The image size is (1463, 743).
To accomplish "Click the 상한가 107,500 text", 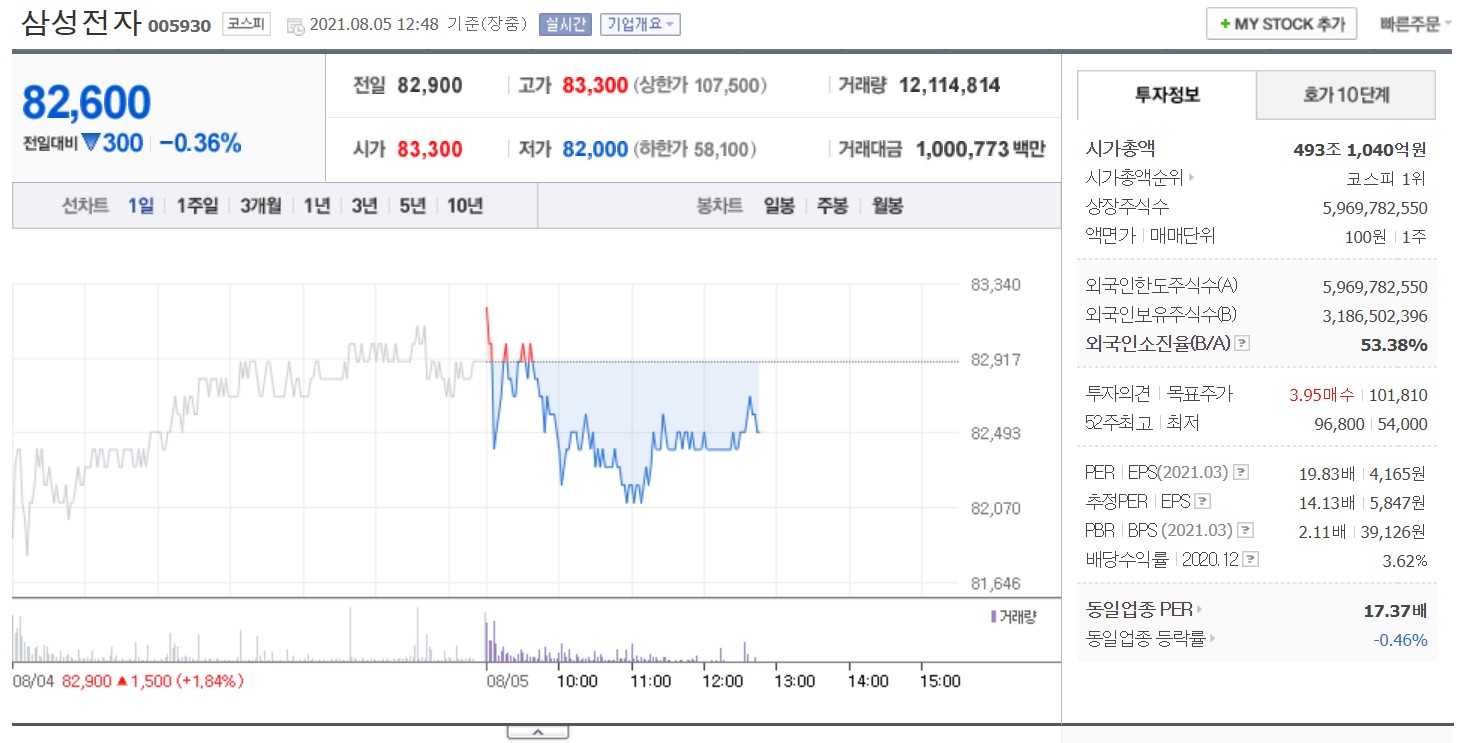I will pos(700,86).
